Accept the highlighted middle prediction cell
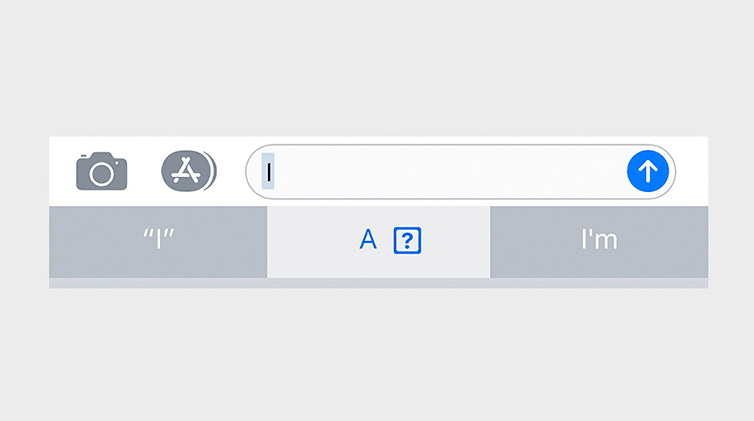Viewport: 754px width, 421px height. coord(378,242)
